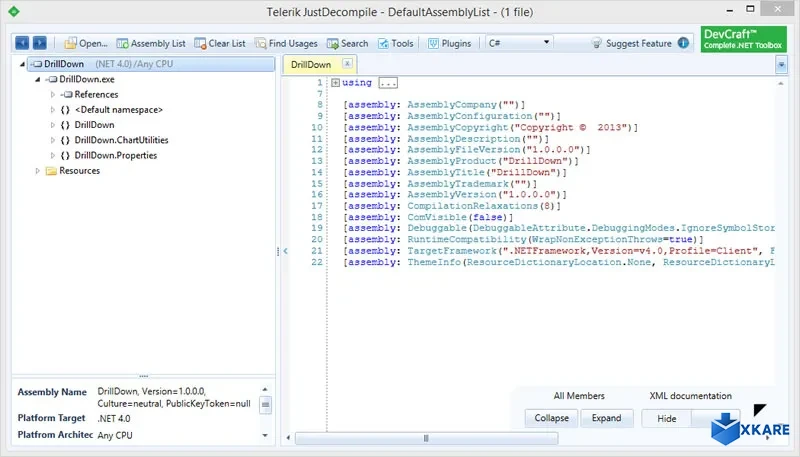Collapse all members with Collapse button
Screen dimensions: 800x457
[x=551, y=418]
